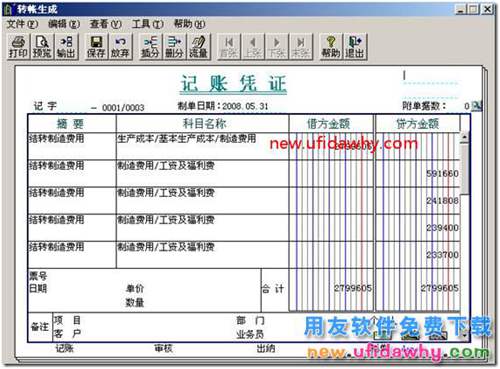Click the 客 户 label in 备注
Image resolution: width=500 pixels, height=369 pixels.
point(67,333)
